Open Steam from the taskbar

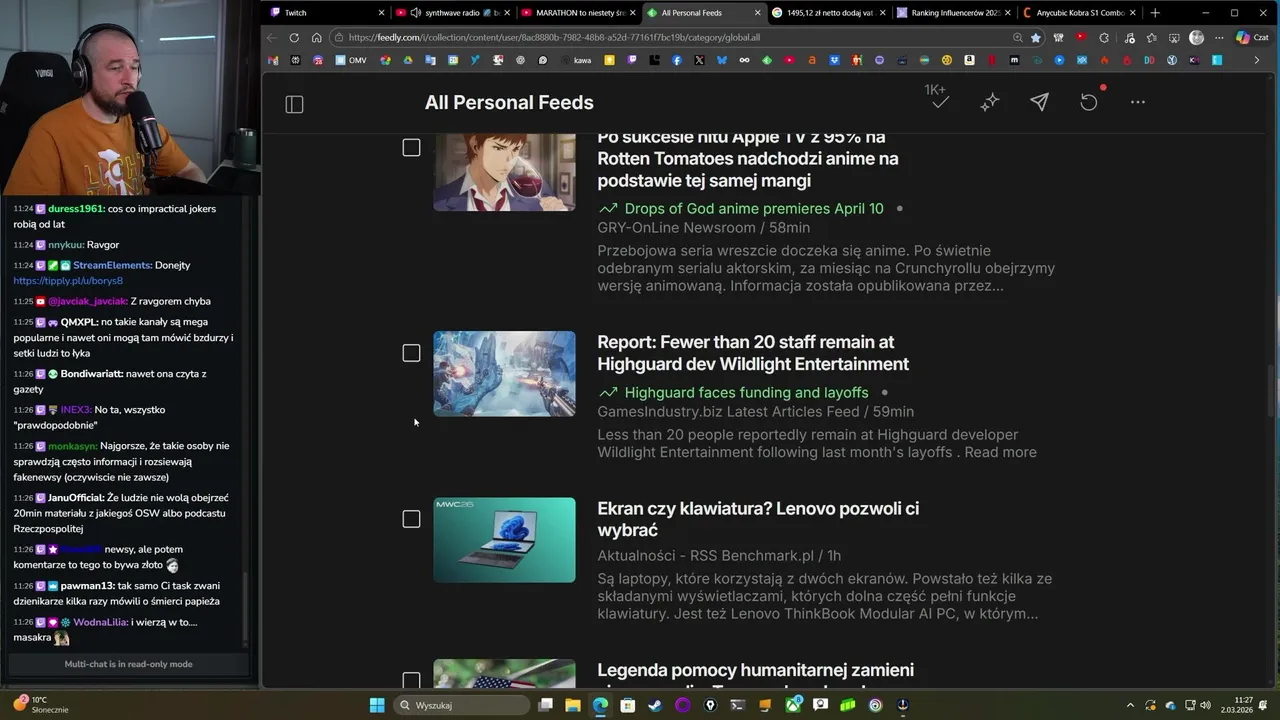coord(654,705)
